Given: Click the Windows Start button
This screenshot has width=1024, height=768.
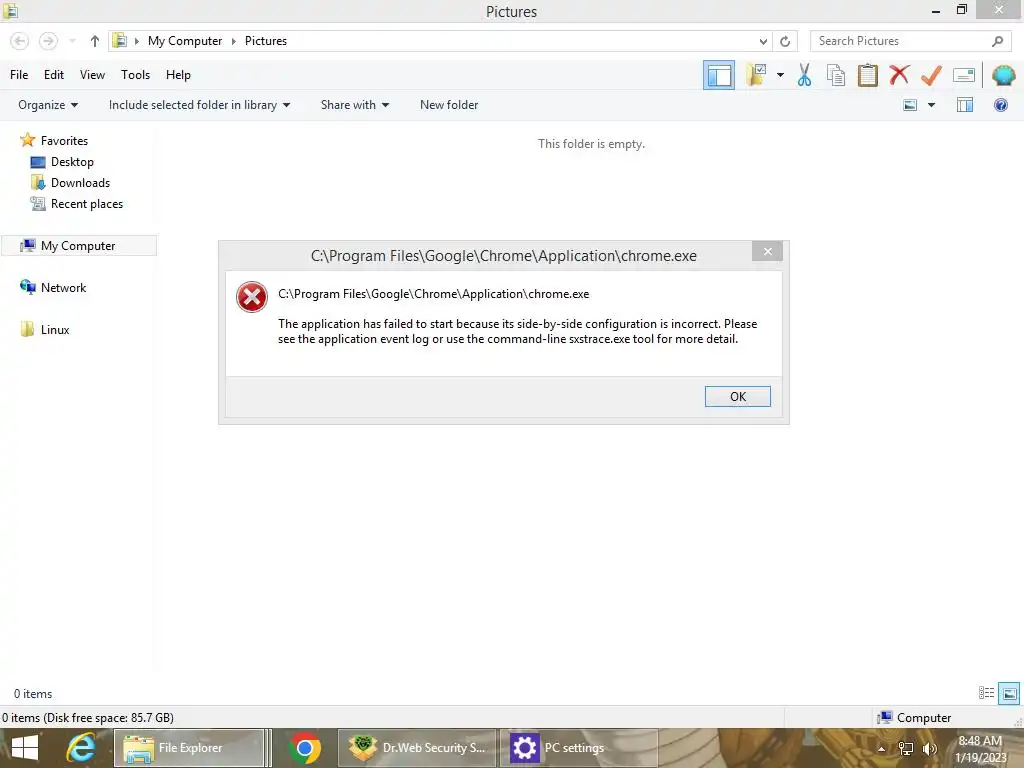Looking at the screenshot, I should 25,748.
